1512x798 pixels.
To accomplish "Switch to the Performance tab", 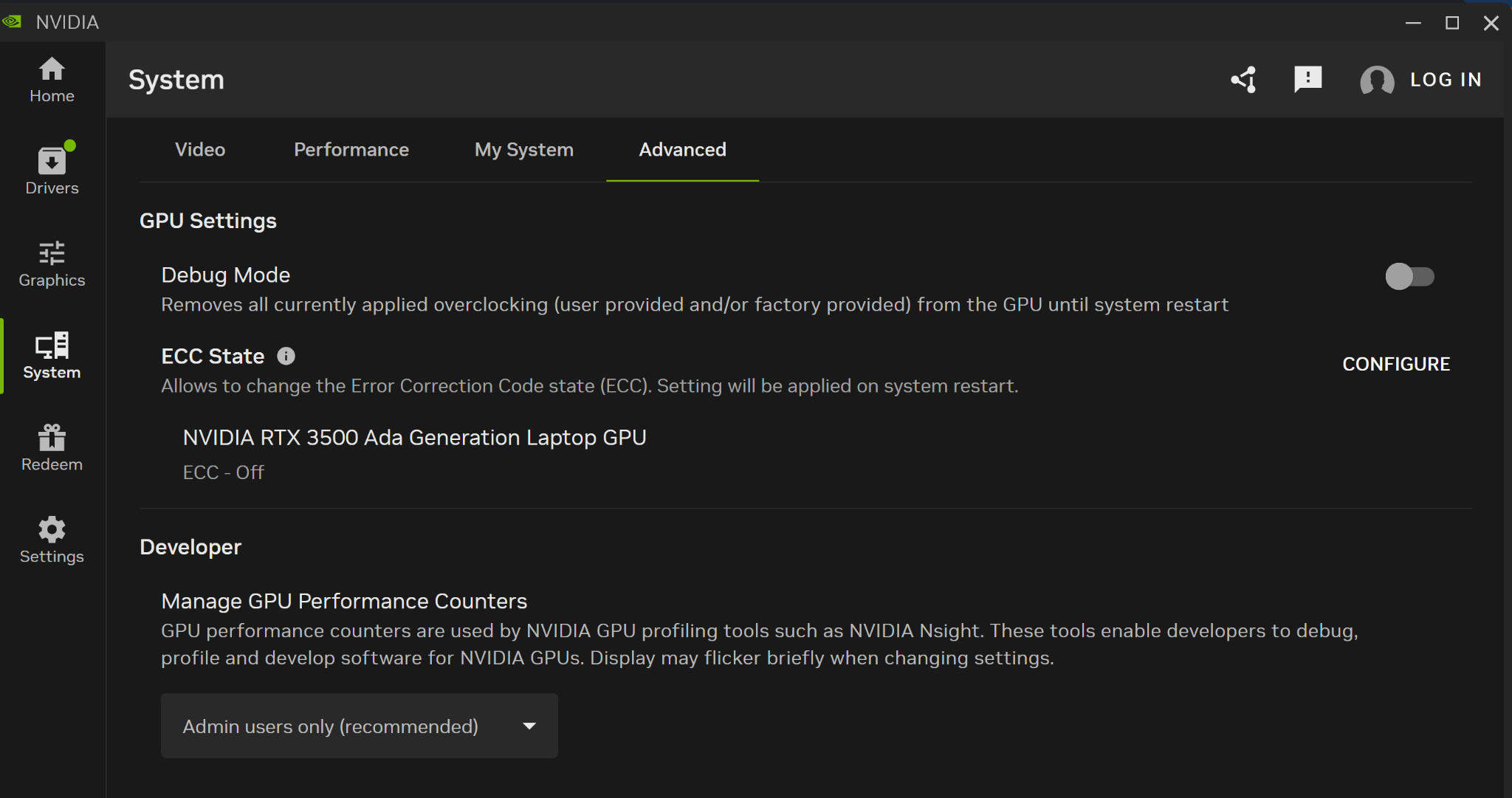I will [351, 150].
